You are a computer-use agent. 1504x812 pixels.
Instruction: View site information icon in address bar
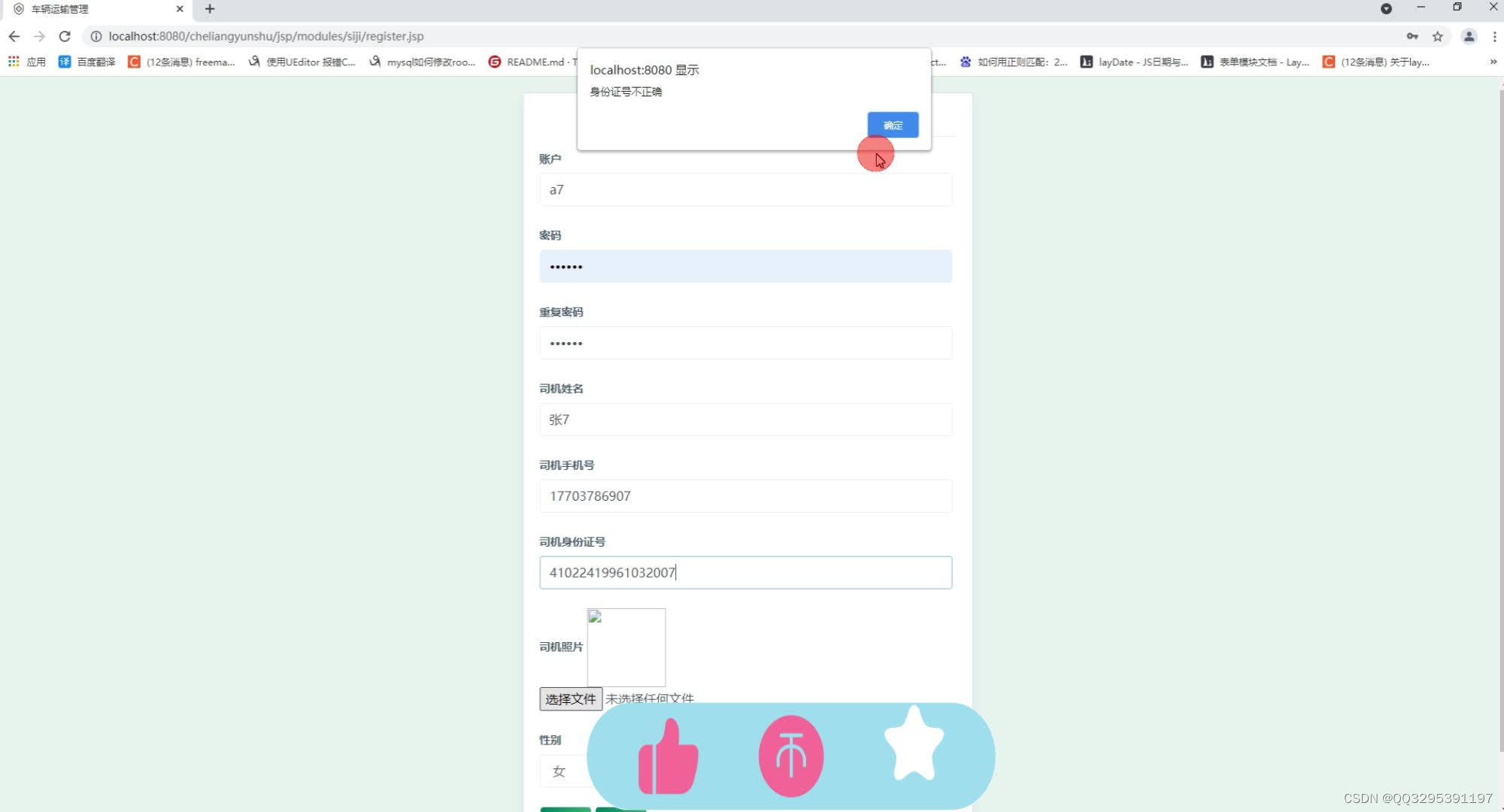96,36
